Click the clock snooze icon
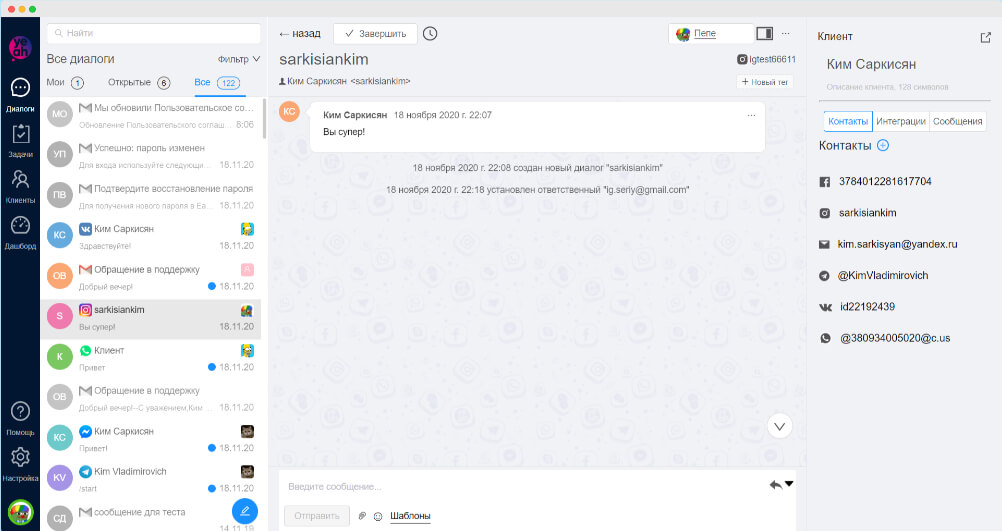This screenshot has height=531, width=1002. (x=430, y=33)
